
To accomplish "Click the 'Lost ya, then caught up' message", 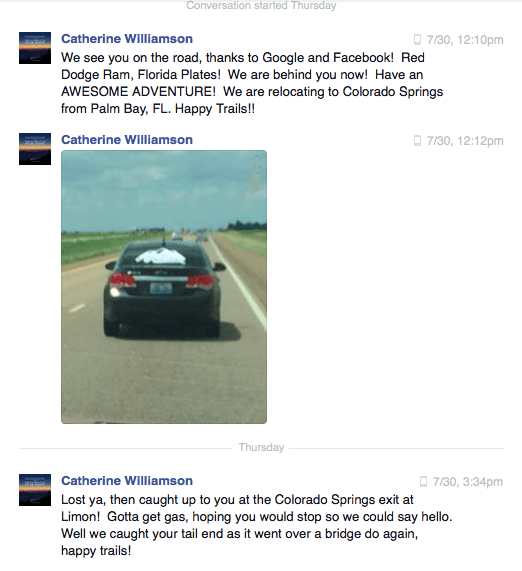I will (257, 525).
